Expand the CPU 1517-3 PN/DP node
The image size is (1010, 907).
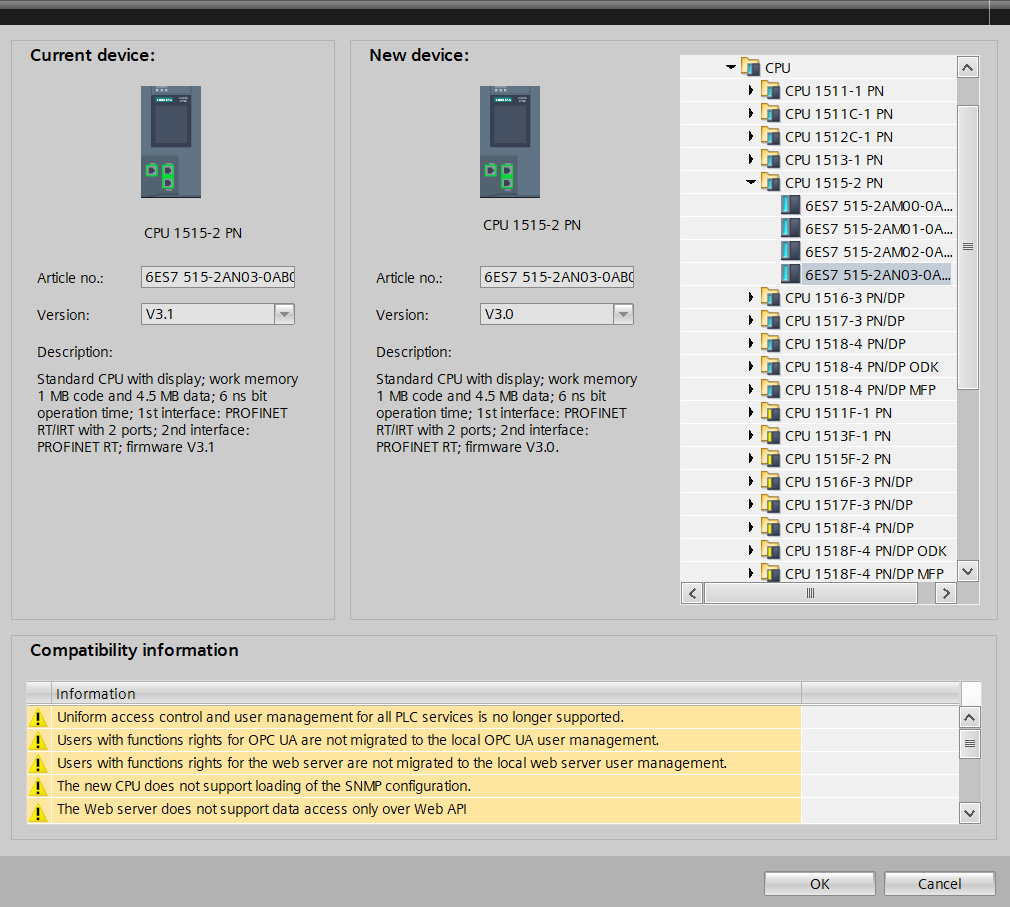pos(751,321)
